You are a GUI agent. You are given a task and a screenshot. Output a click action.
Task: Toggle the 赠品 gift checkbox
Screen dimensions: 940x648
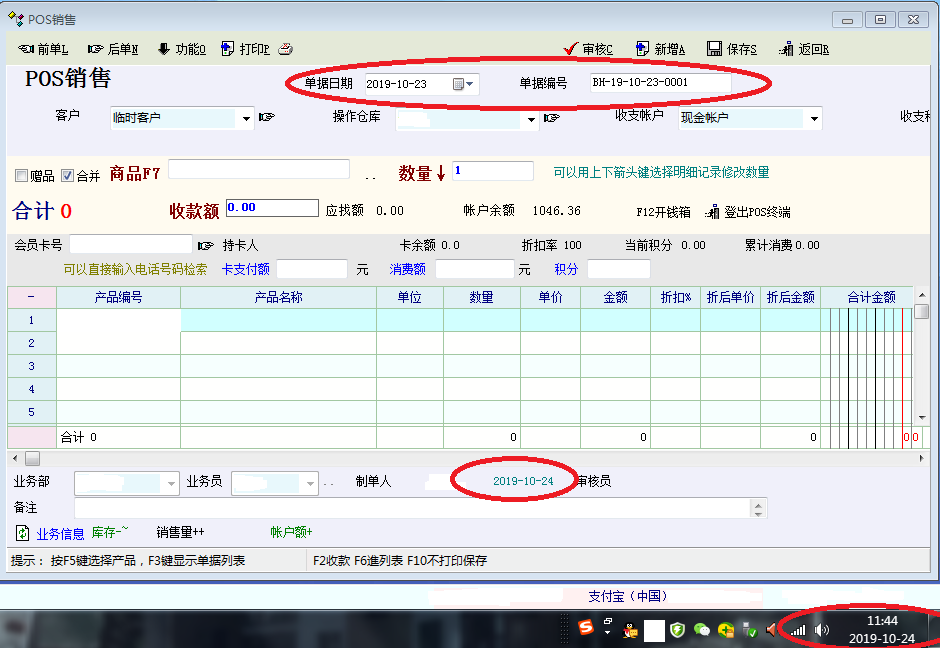(x=22, y=176)
